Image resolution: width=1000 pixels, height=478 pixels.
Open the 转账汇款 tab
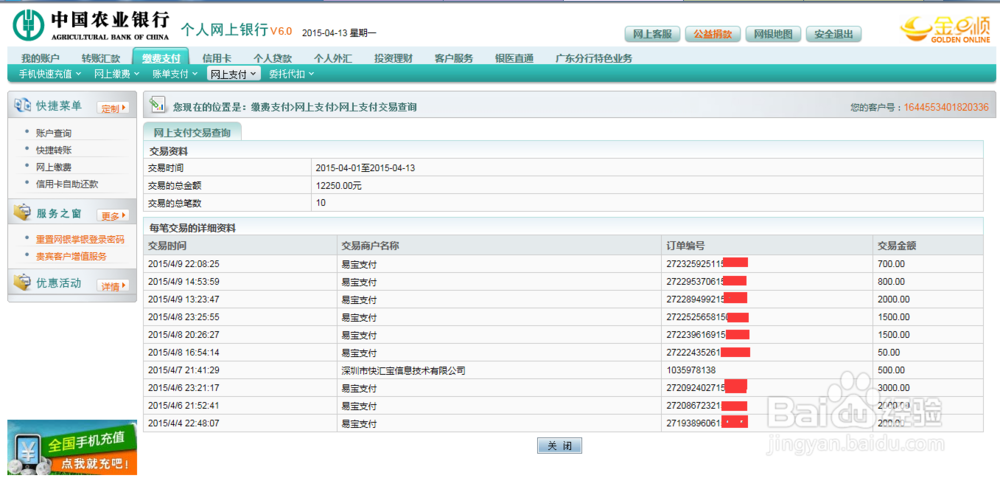pos(100,58)
